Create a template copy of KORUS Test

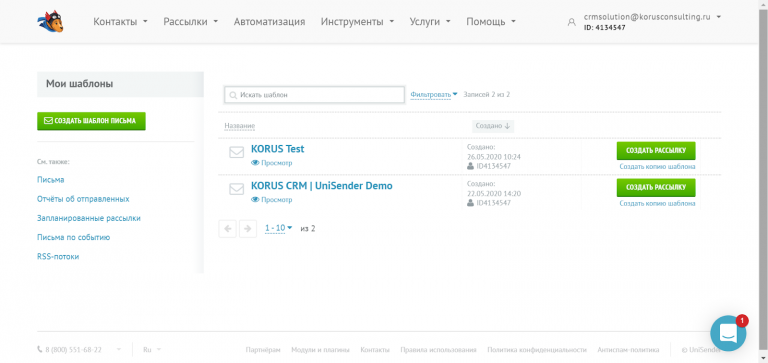point(657,167)
